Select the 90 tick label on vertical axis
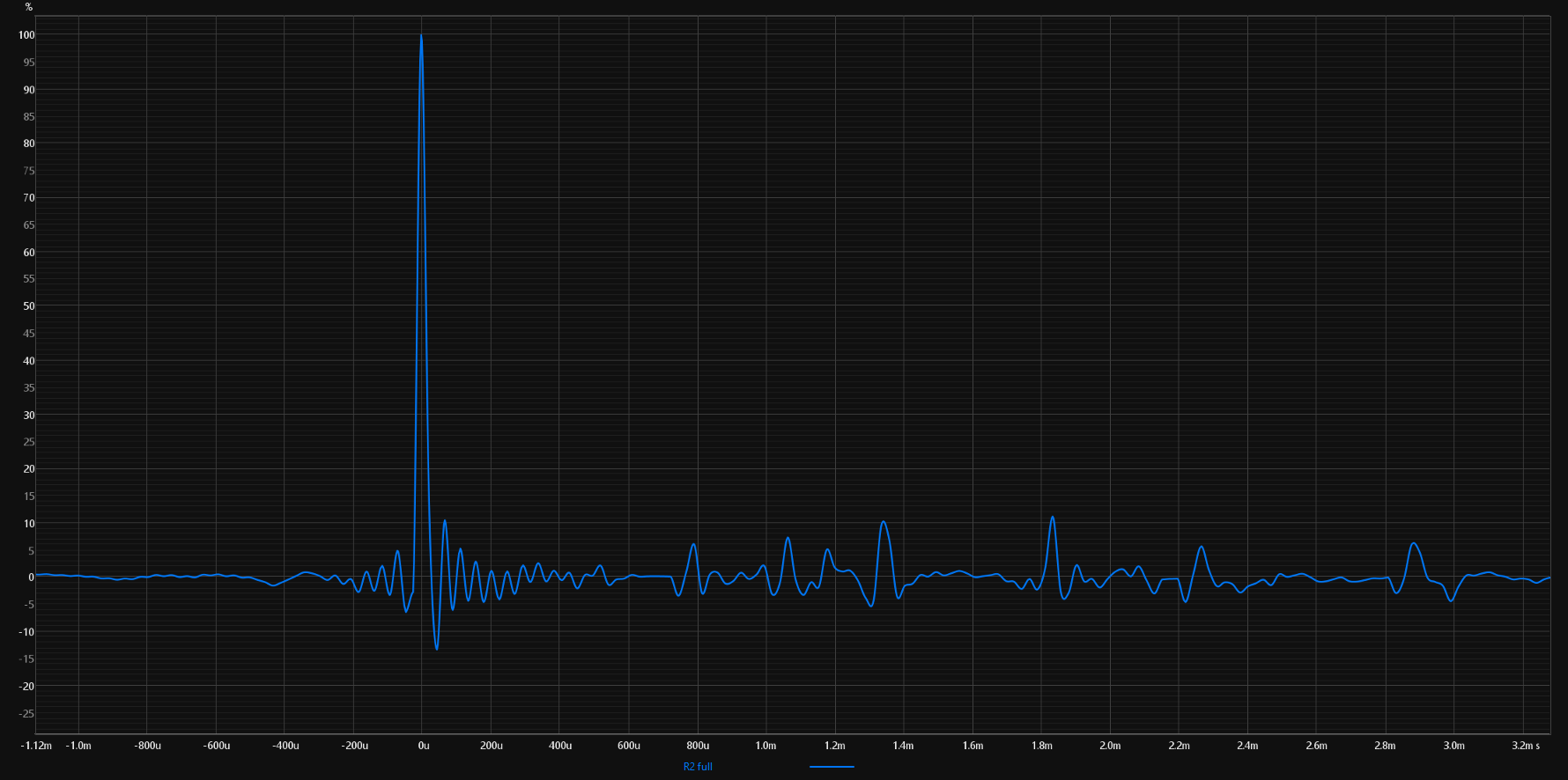Screen dimensions: 1568x780 click(x=29, y=90)
